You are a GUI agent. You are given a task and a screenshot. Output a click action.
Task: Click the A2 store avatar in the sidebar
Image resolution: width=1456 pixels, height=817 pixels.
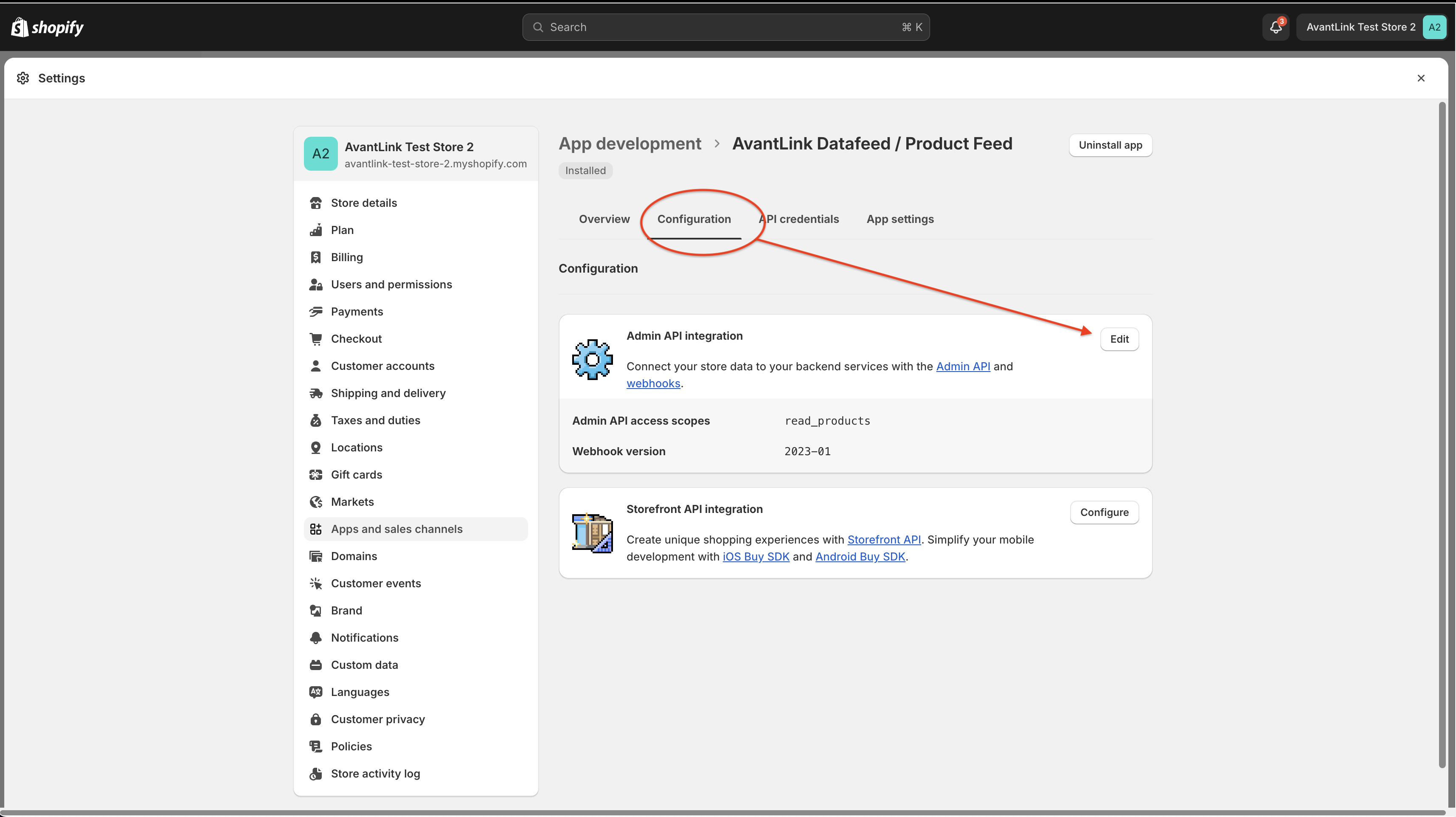320,153
